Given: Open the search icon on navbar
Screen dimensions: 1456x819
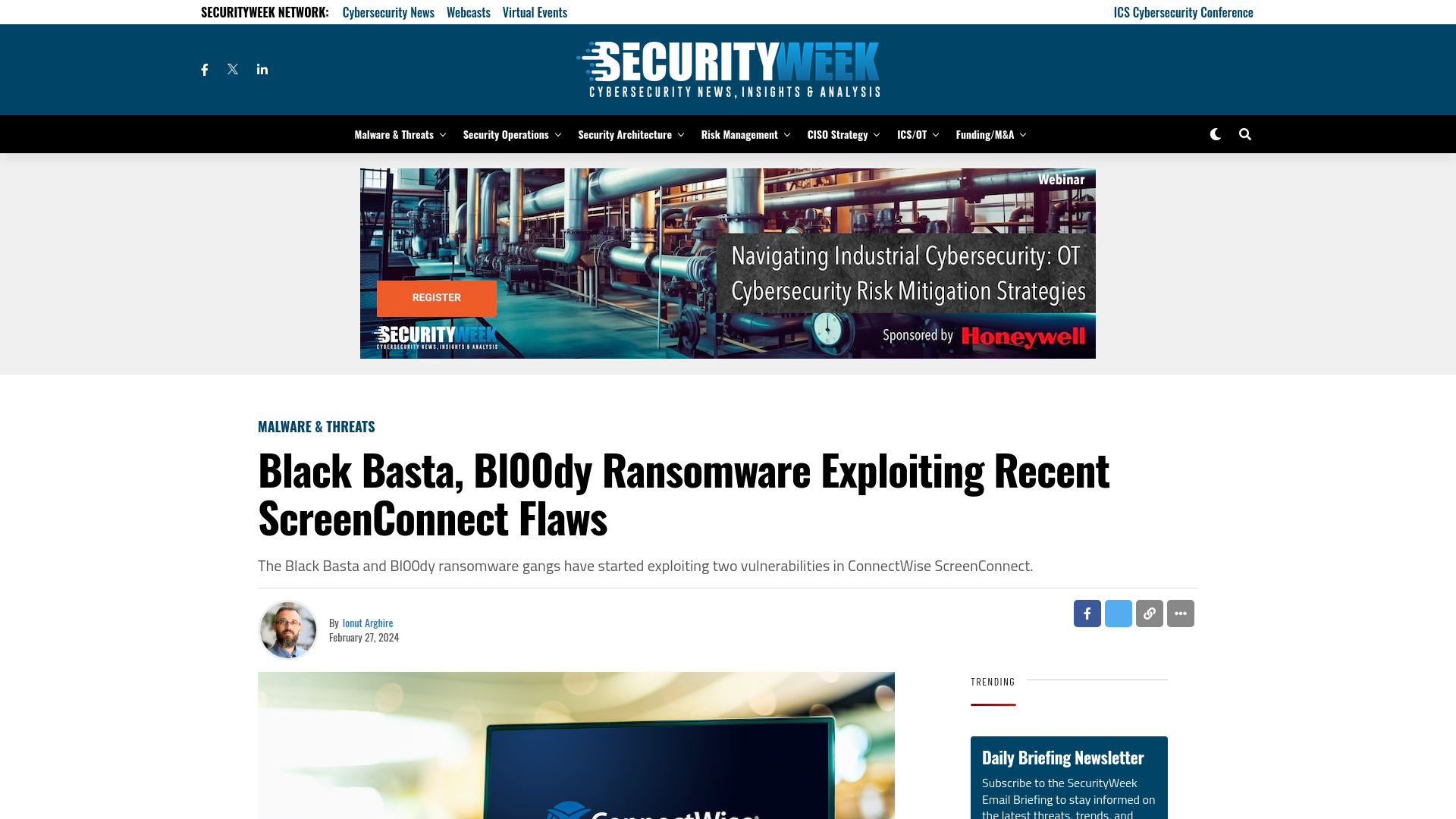Looking at the screenshot, I should 1244,134.
